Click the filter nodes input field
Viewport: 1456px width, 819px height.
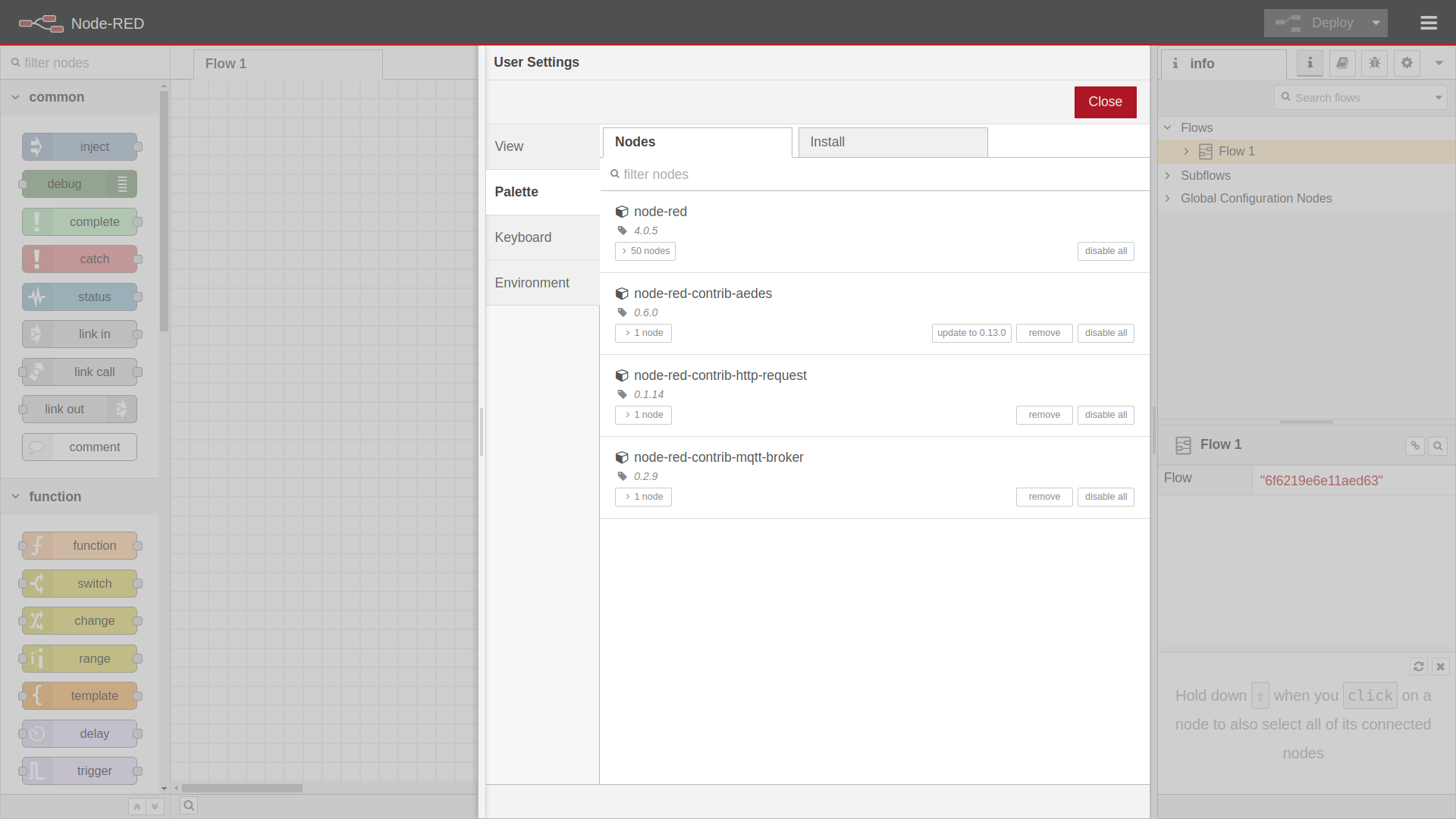pos(875,174)
